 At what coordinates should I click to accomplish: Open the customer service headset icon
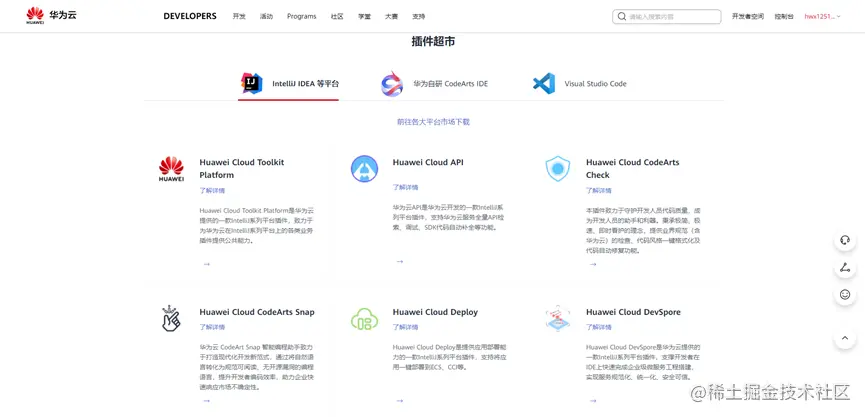tap(845, 240)
